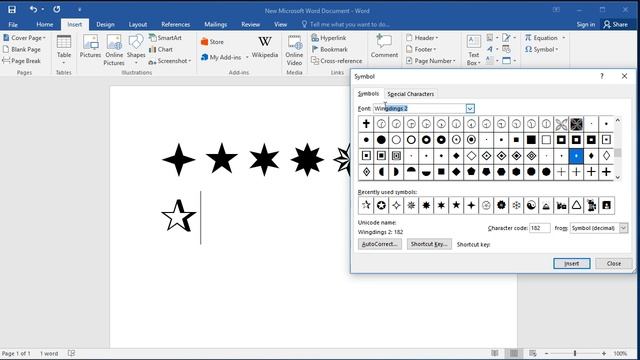
Task: Add a Comment
Action: pos(384,47)
